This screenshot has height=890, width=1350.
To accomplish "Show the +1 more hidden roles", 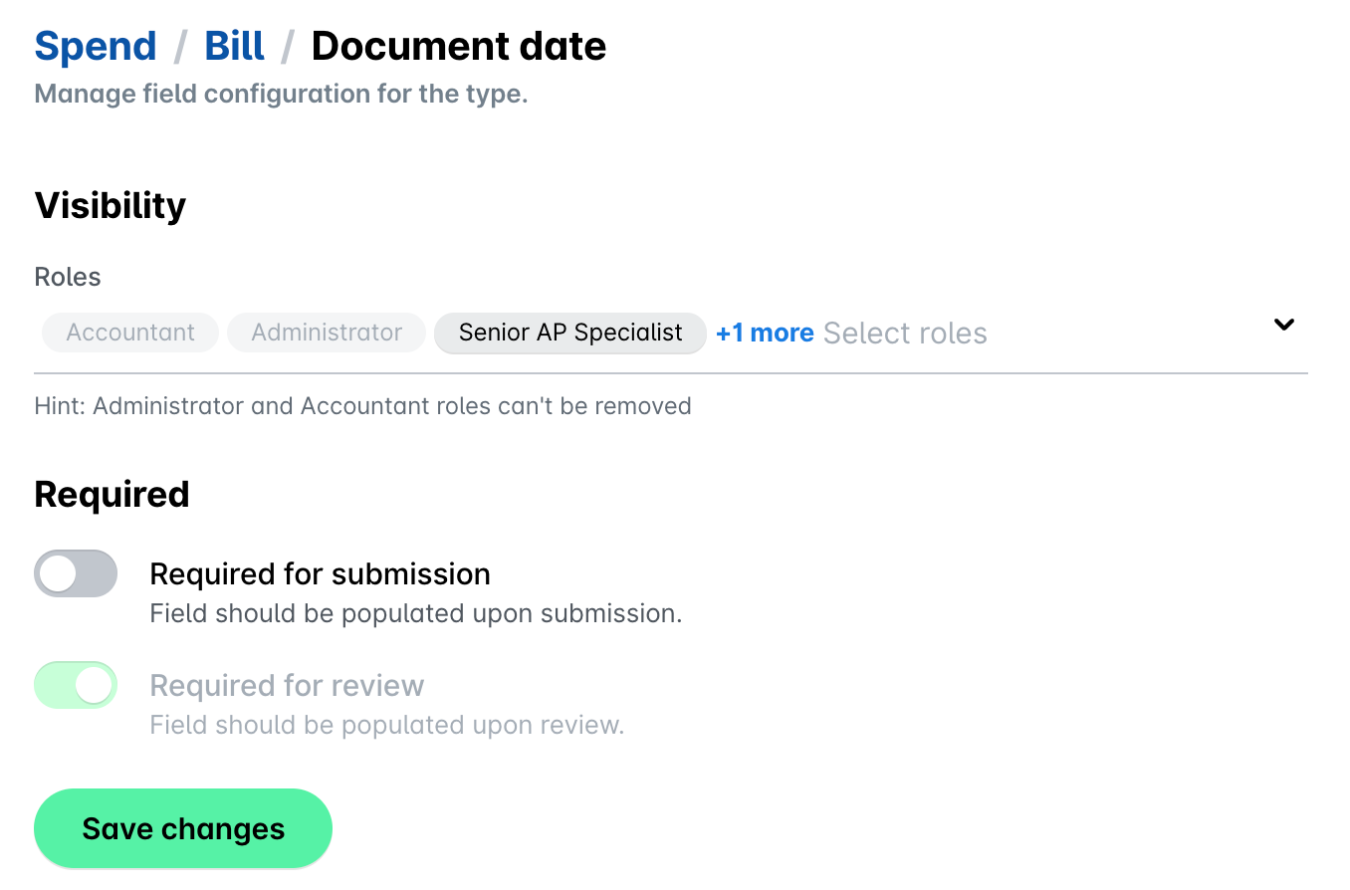I will point(765,333).
